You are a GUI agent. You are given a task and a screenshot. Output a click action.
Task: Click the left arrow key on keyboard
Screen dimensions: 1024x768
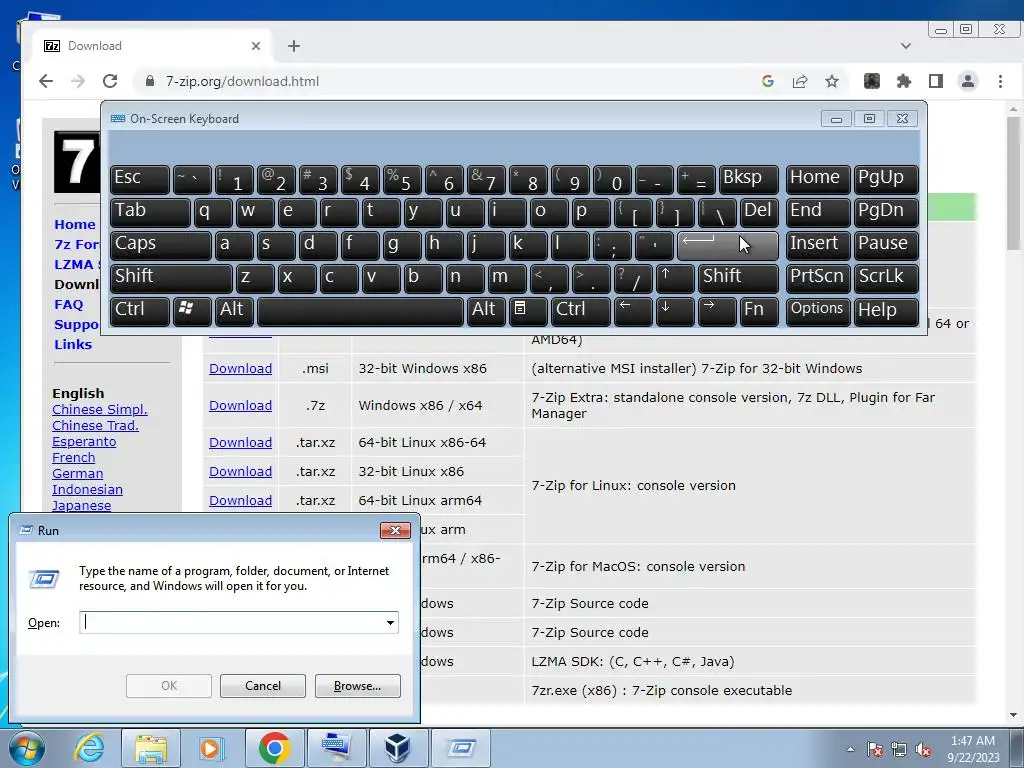tap(633, 310)
